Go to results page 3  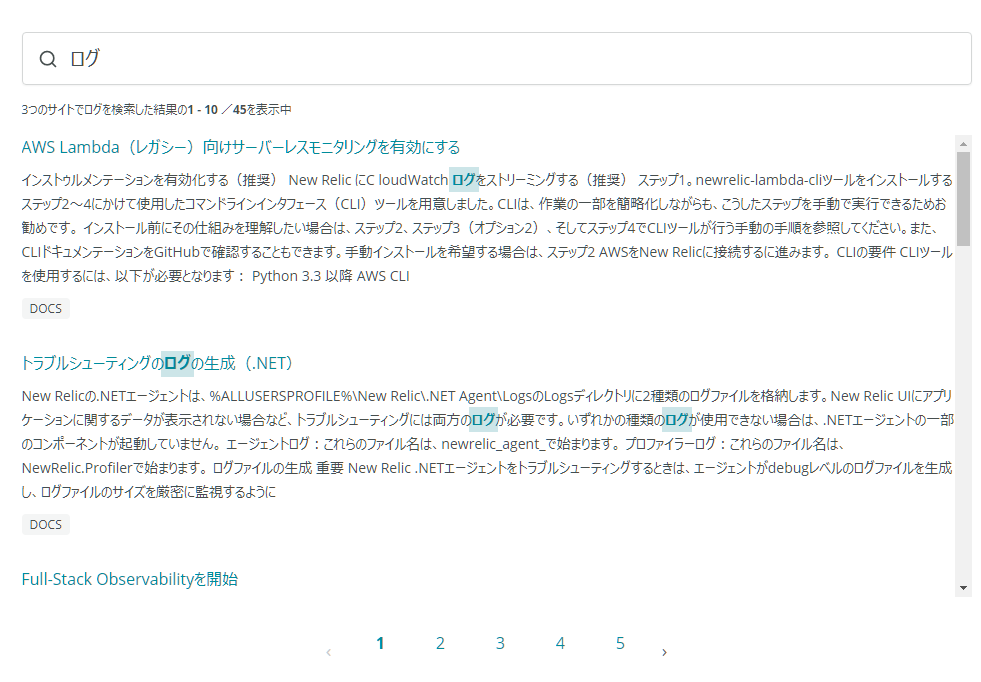click(x=500, y=643)
